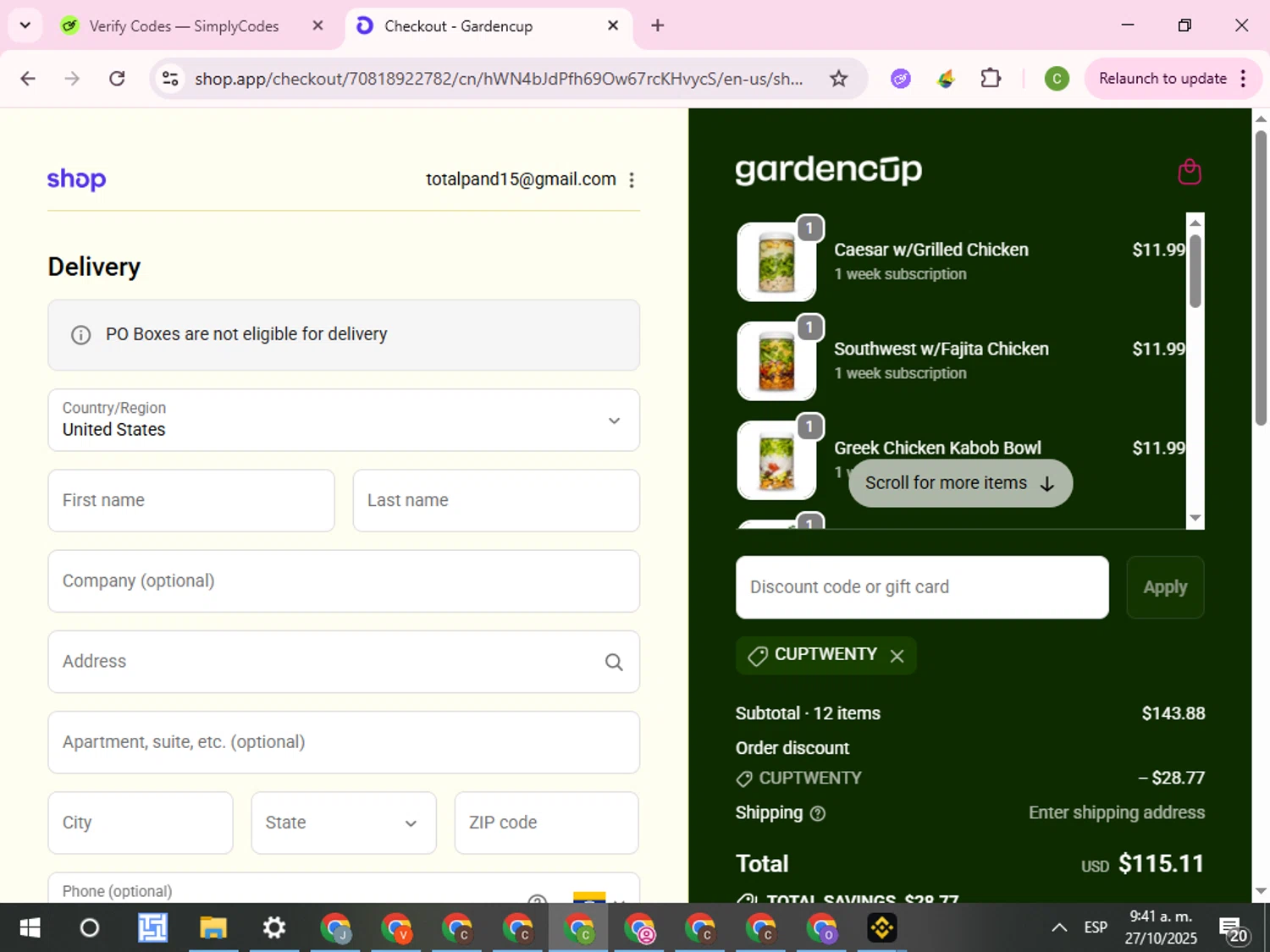Click the Caesar w/Grilled Chicken item name
Image resolution: width=1270 pixels, height=952 pixels.
click(931, 250)
